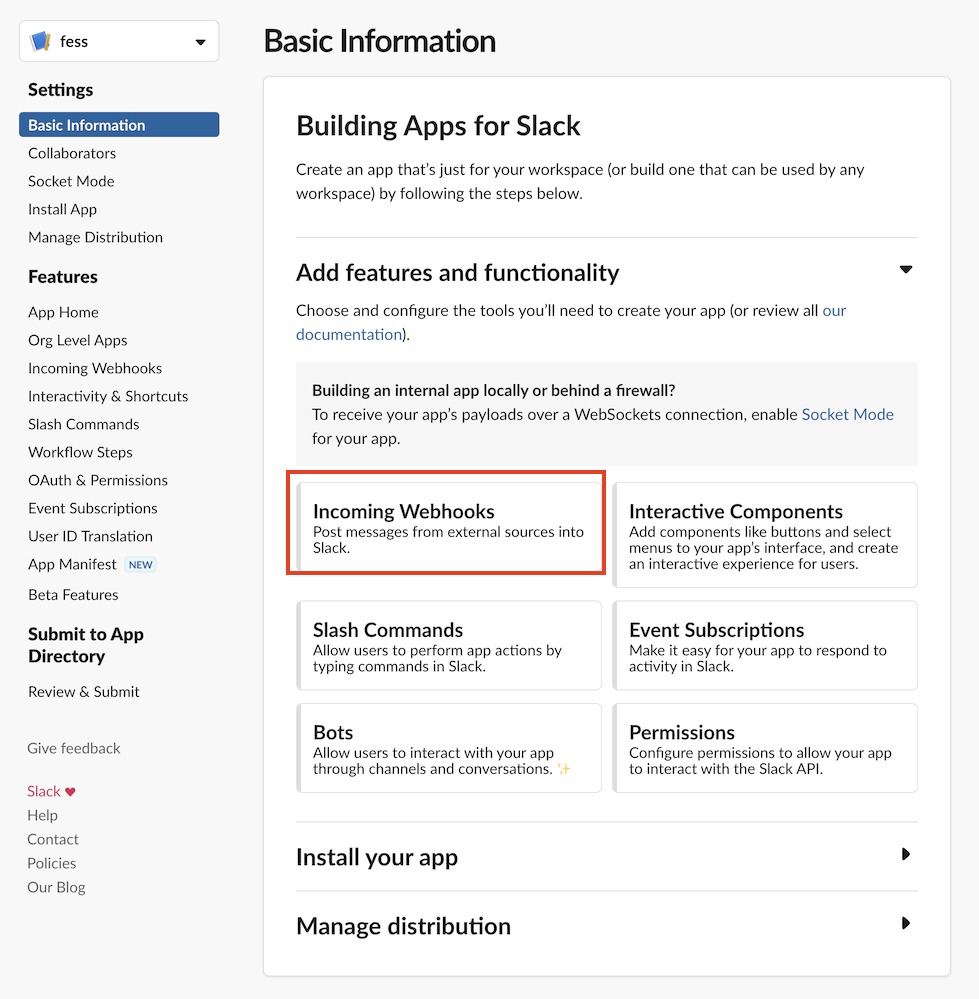
Task: Choose the Bots feature card
Action: tap(449, 748)
